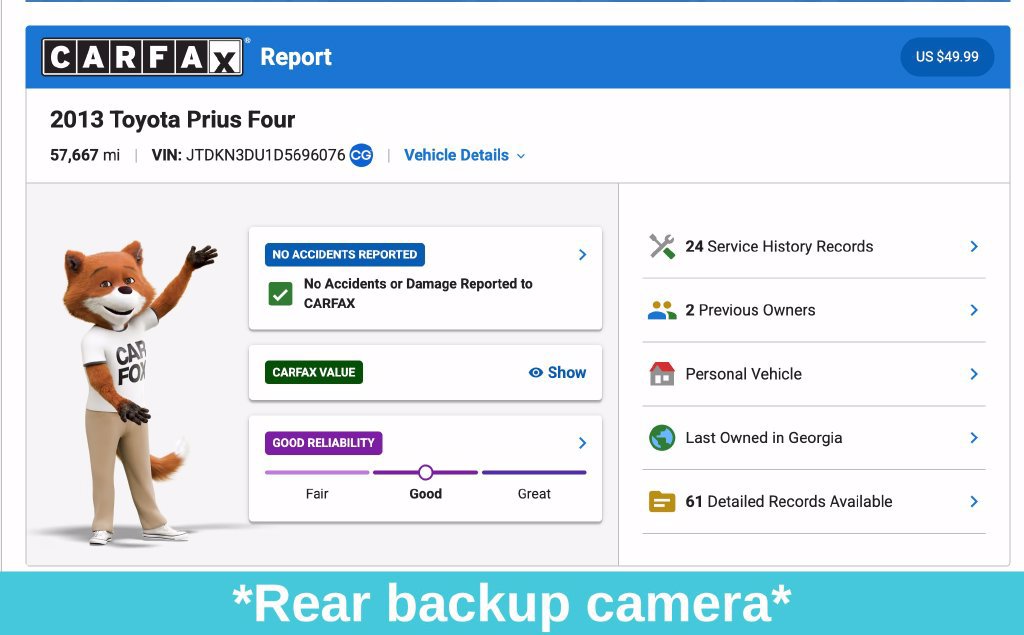Click the wrench and screwdriver service icon
1024x635 pixels.
[x=662, y=246]
